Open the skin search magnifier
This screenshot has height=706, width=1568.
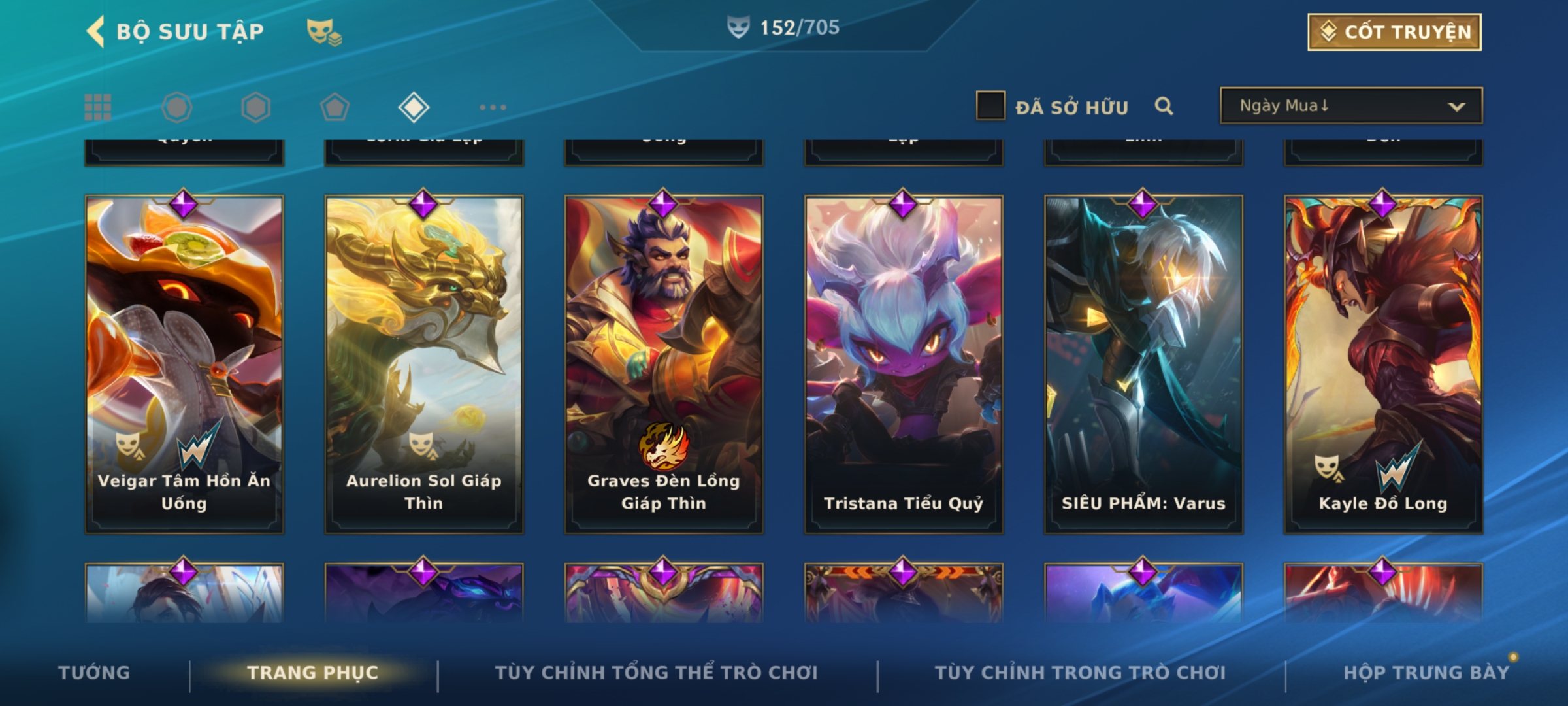1164,106
